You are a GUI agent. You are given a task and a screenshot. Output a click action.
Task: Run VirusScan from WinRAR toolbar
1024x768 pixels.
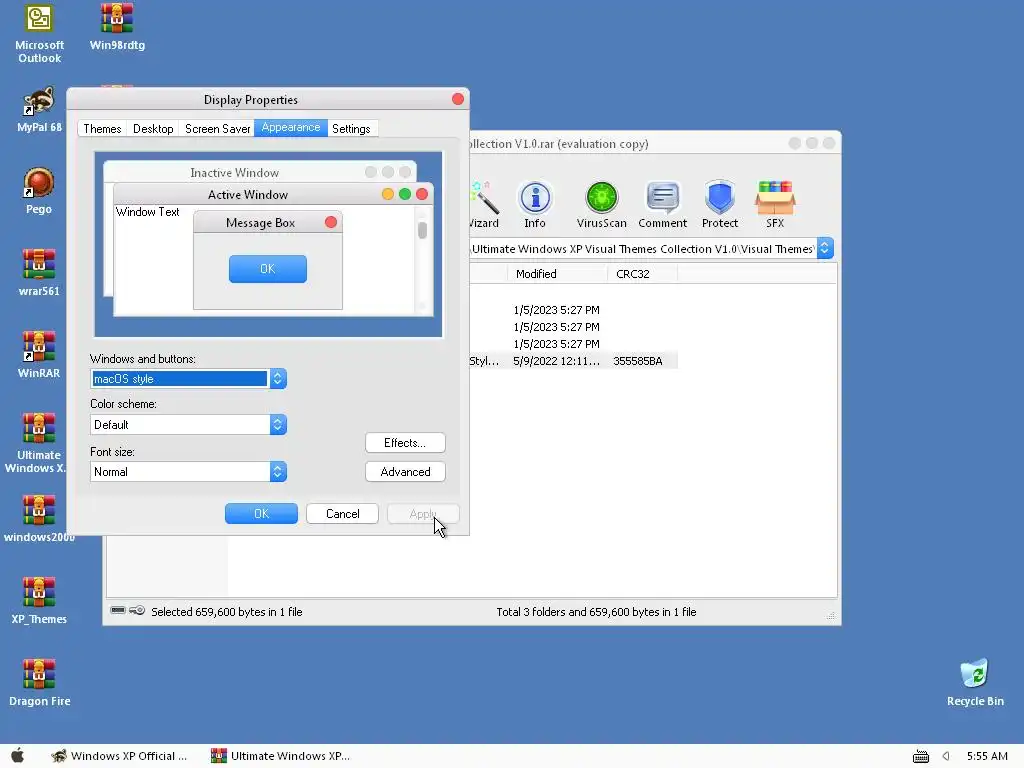pyautogui.click(x=601, y=205)
